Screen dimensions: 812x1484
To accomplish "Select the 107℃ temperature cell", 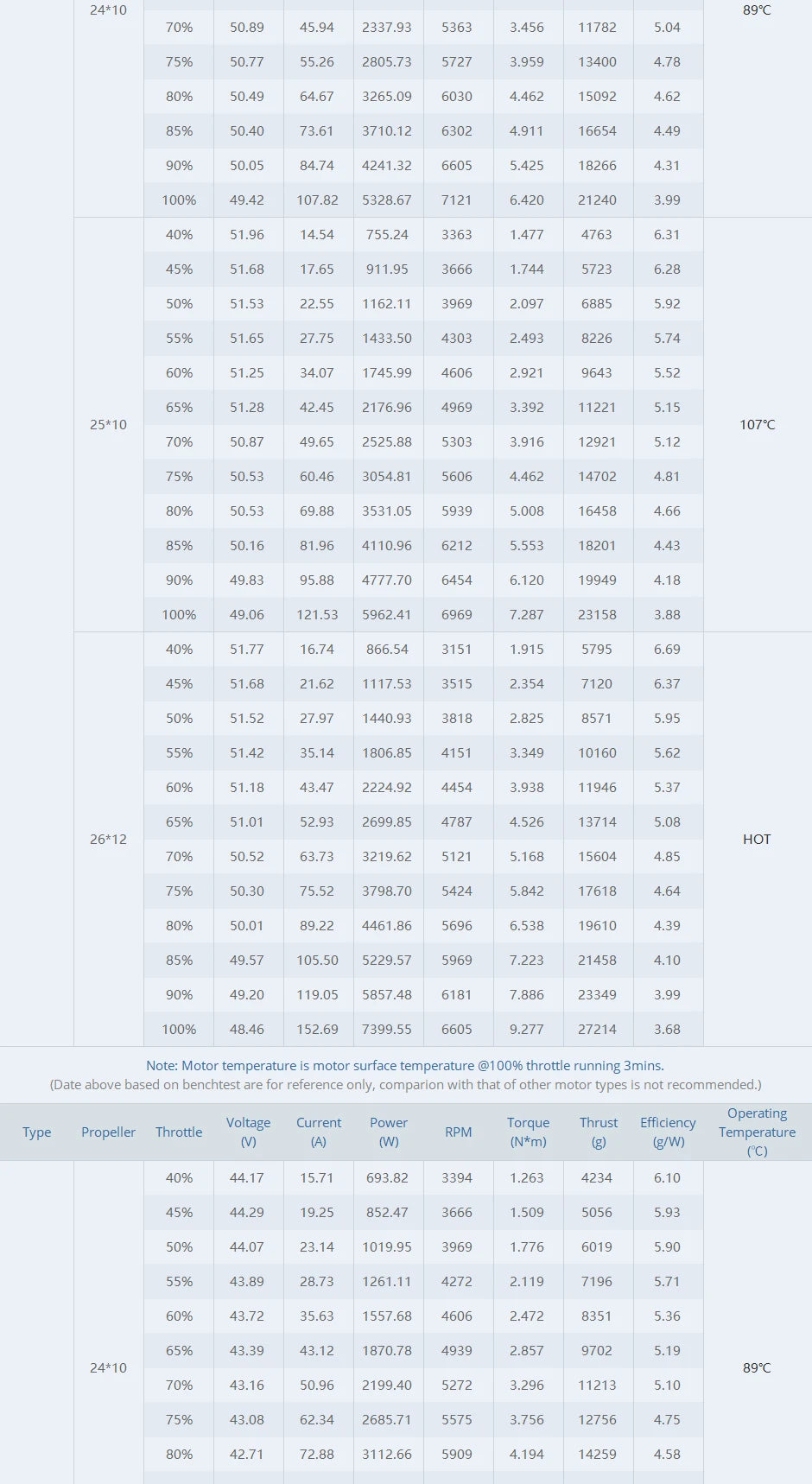I will [757, 424].
